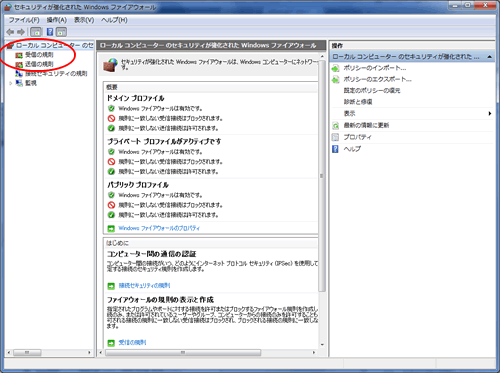Viewport: 500px width, 373px height.
Task: Open the Windows ファイアウォールのプロパティ link
Action: (x=159, y=228)
